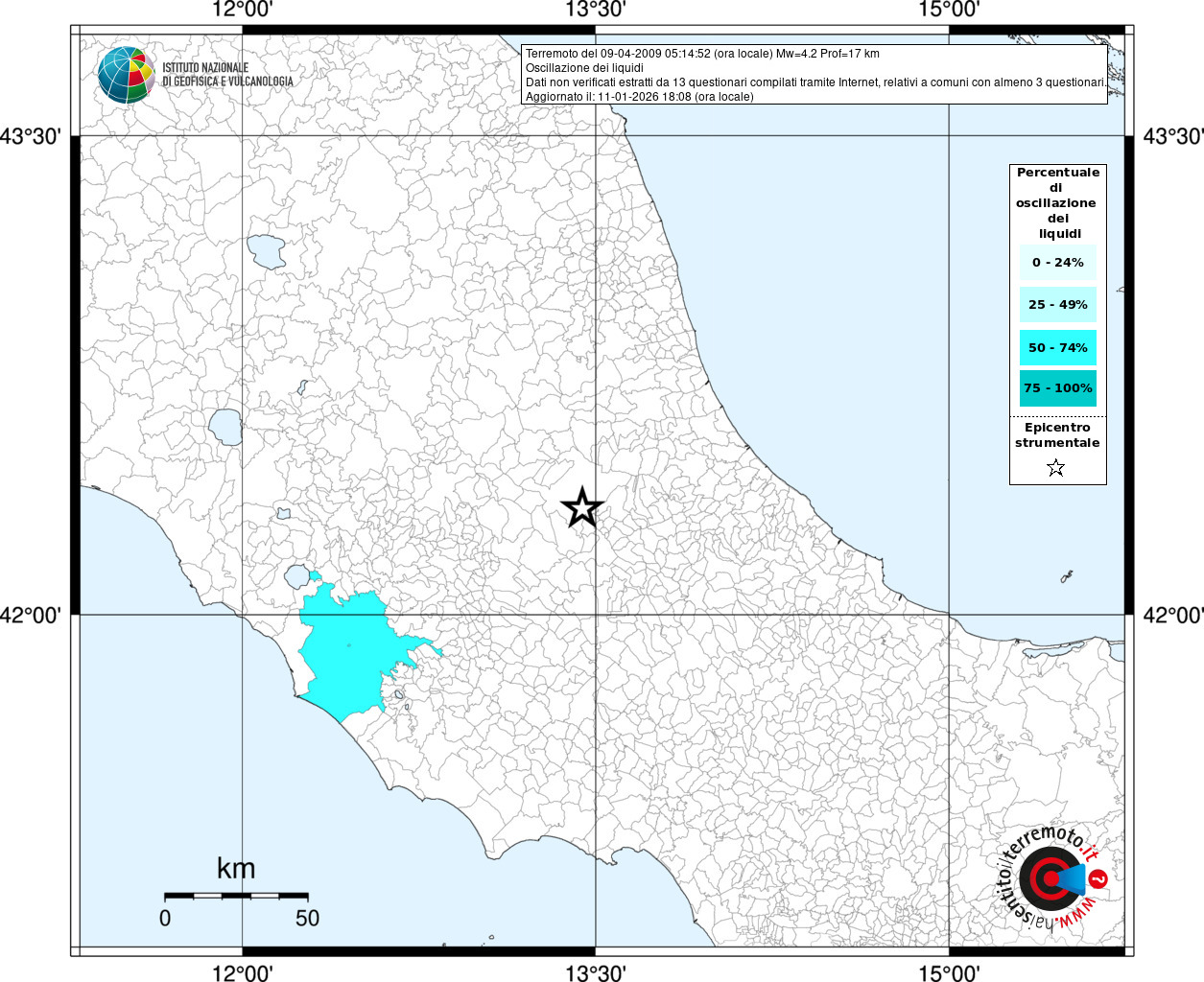1204x982 pixels.
Task: Select the 75 - 100% legend swatch
Action: (x=1058, y=388)
